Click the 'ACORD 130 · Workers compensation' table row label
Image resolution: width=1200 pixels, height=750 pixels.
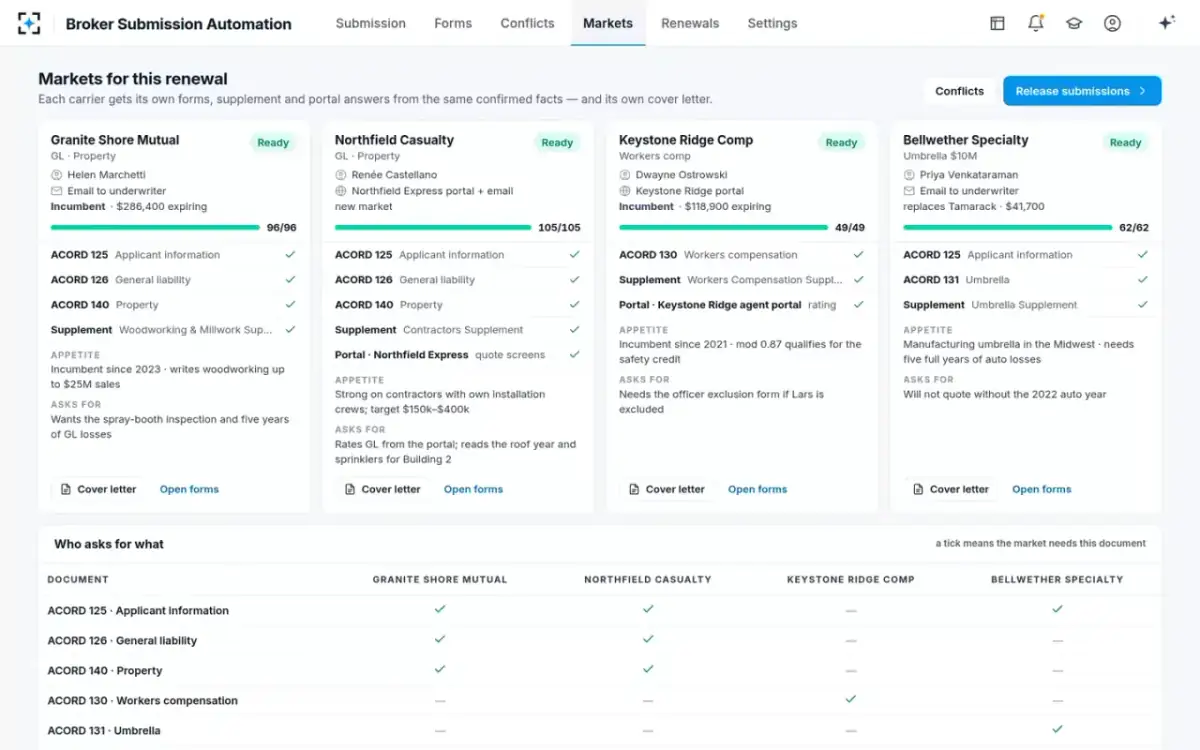pyautogui.click(x=143, y=700)
